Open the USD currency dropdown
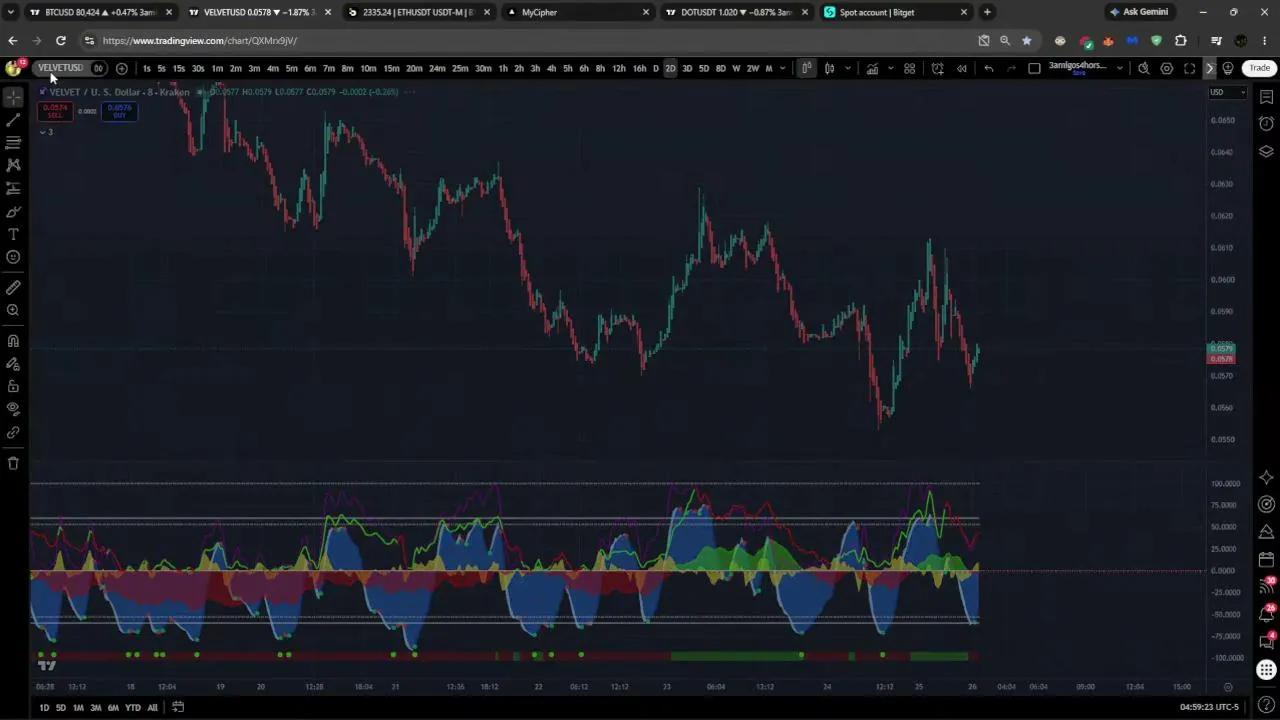 [1228, 92]
